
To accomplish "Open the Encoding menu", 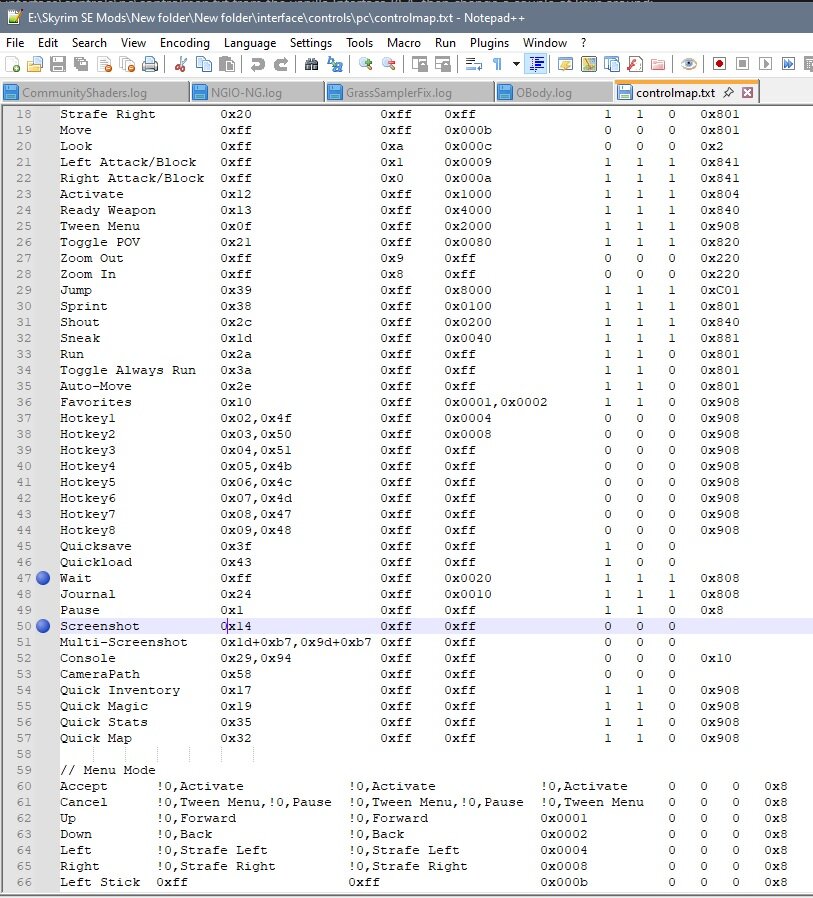I will (185, 43).
